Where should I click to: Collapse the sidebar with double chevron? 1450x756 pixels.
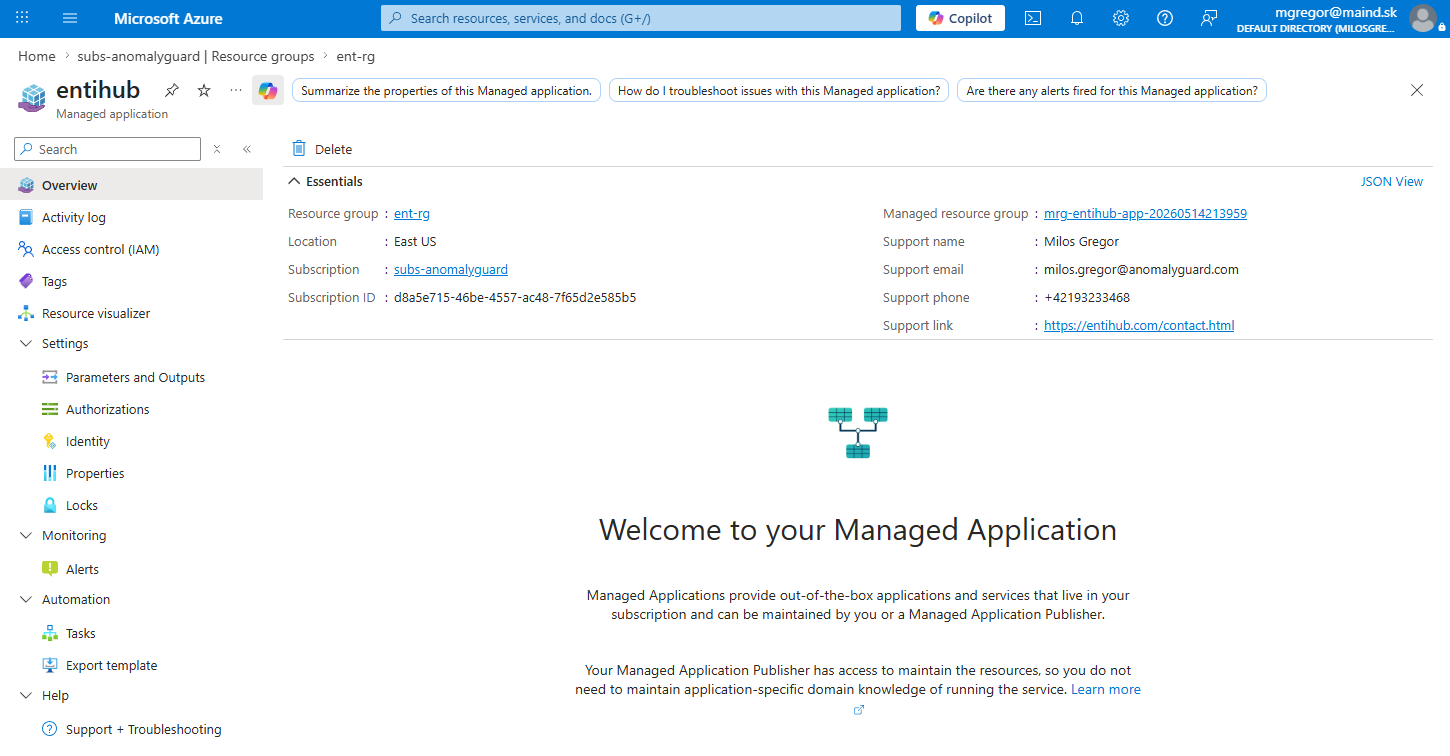tap(247, 149)
